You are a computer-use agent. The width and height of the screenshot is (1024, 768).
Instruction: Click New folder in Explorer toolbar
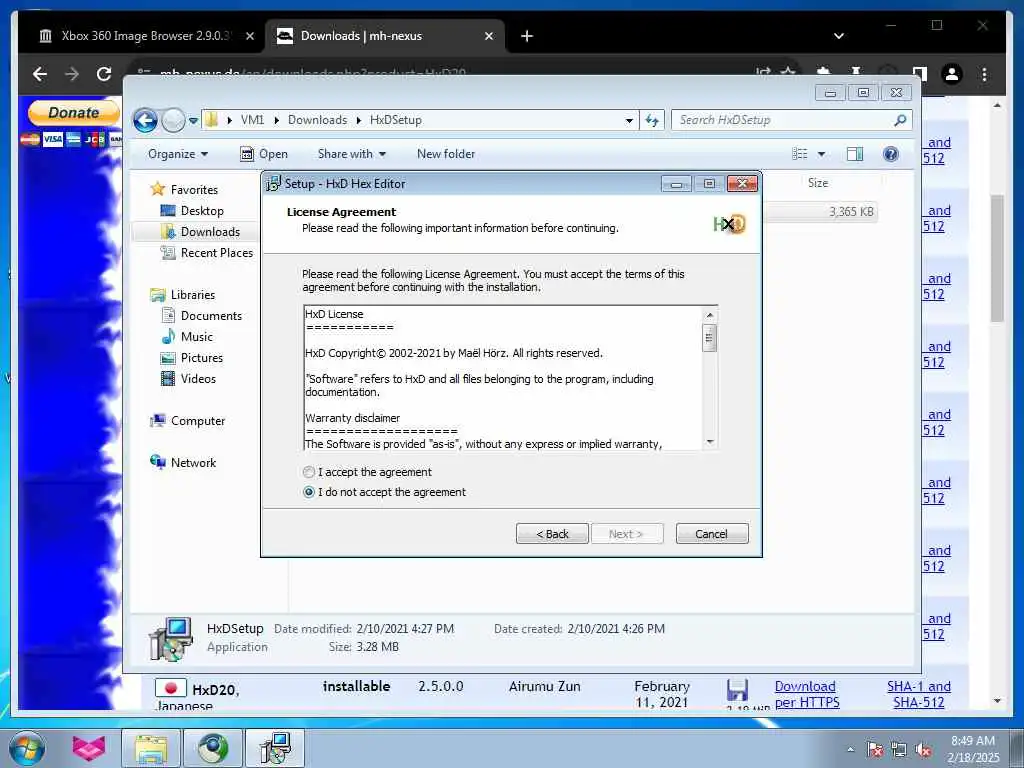click(x=446, y=154)
